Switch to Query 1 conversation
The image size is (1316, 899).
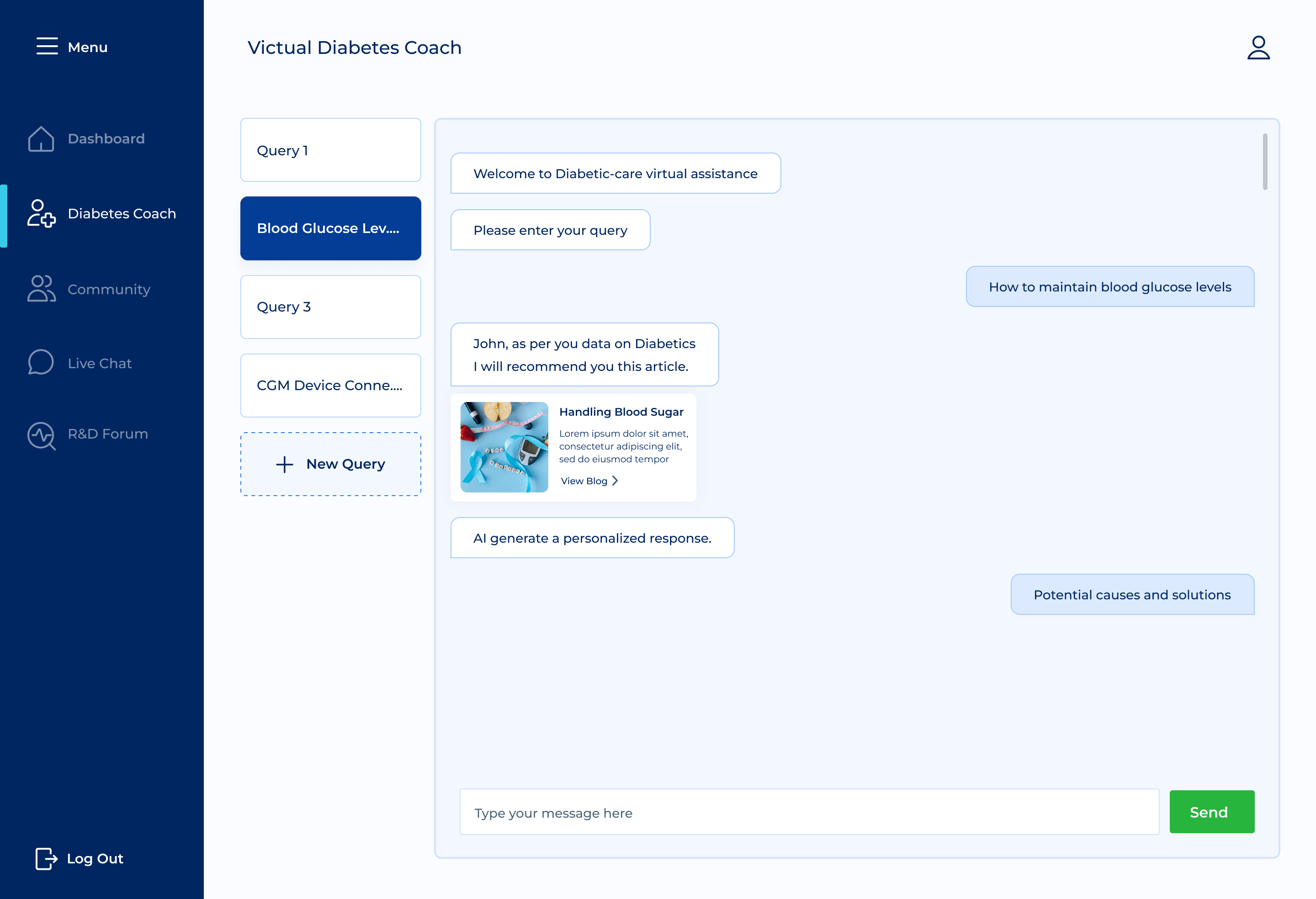pyautogui.click(x=330, y=149)
